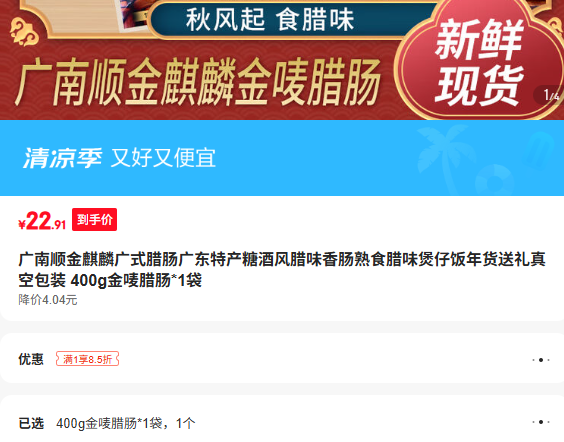Click the 秋风起 食腊味 slogan banner
This screenshot has height=442, width=564.
coord(270,20)
